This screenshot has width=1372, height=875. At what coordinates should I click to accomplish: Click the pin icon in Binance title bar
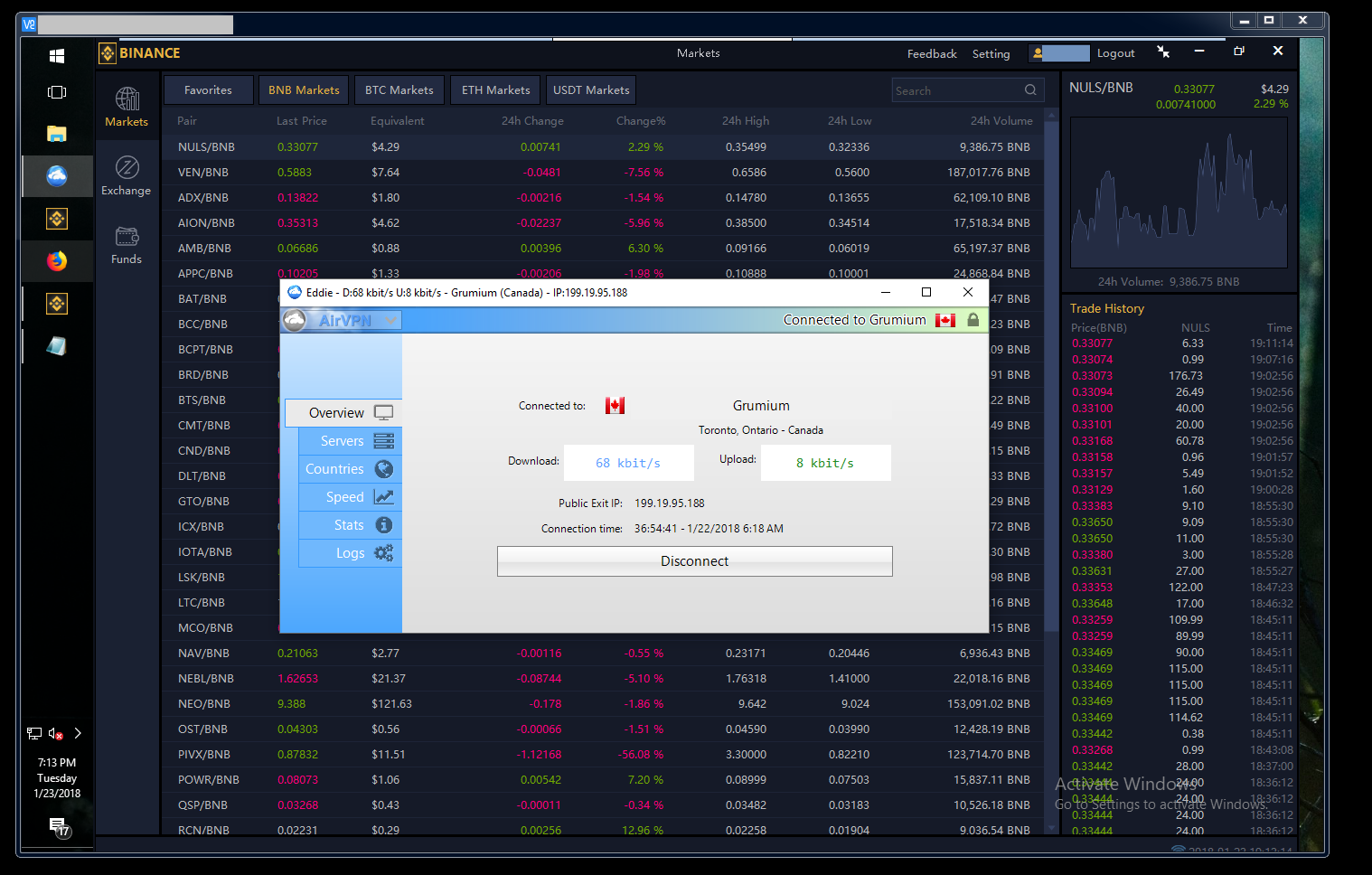(1163, 52)
